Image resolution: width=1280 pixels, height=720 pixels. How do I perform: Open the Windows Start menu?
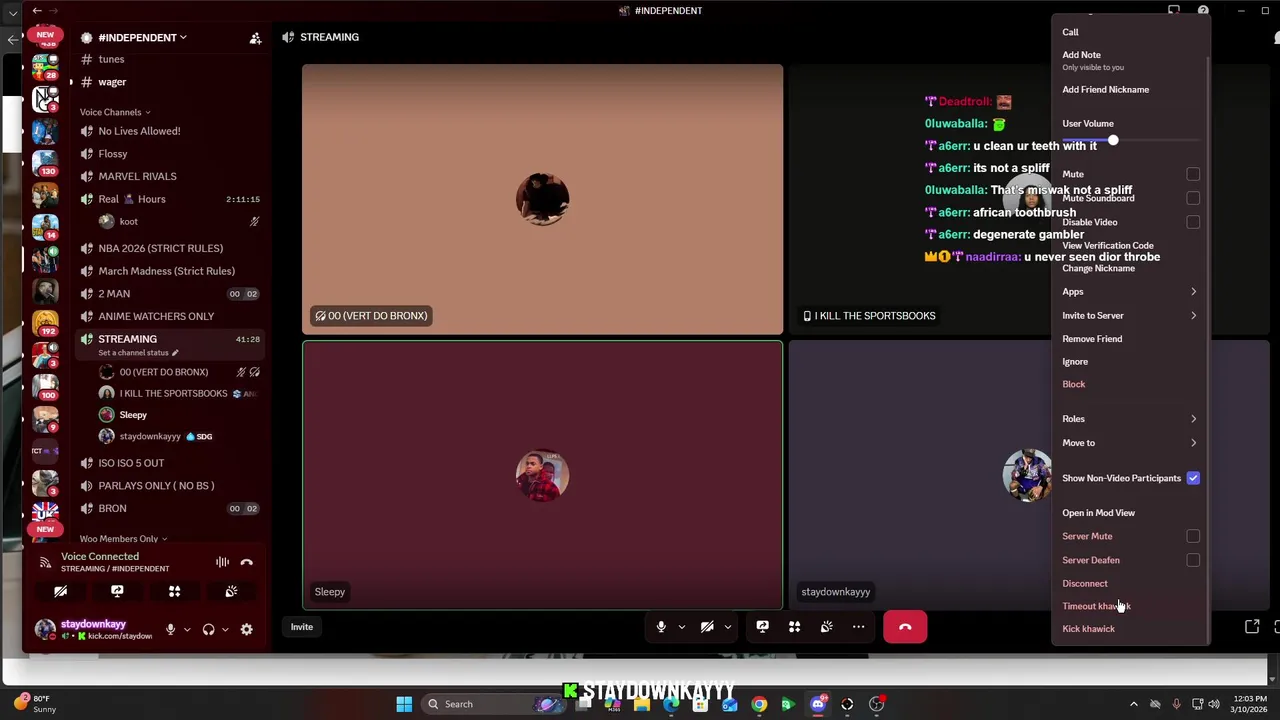(404, 704)
